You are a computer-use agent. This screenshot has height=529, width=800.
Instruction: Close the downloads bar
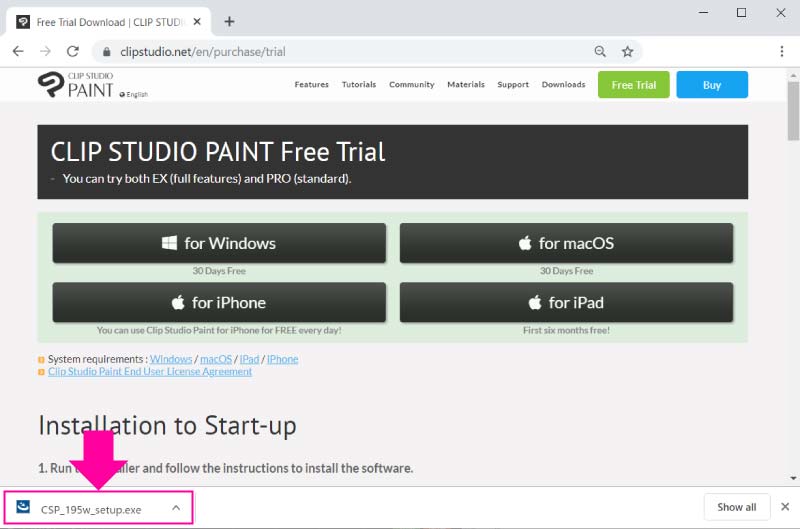click(785, 507)
